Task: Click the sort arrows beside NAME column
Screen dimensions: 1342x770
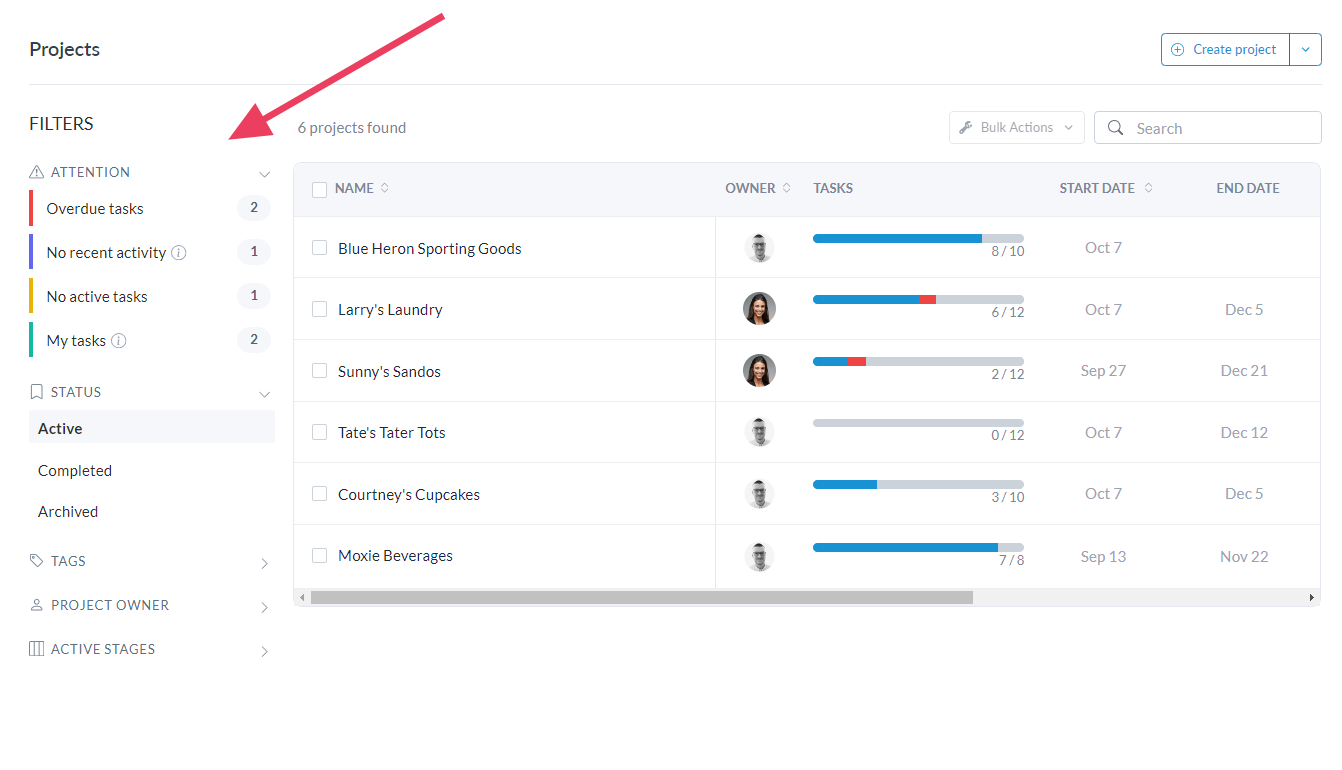Action: 385,188
